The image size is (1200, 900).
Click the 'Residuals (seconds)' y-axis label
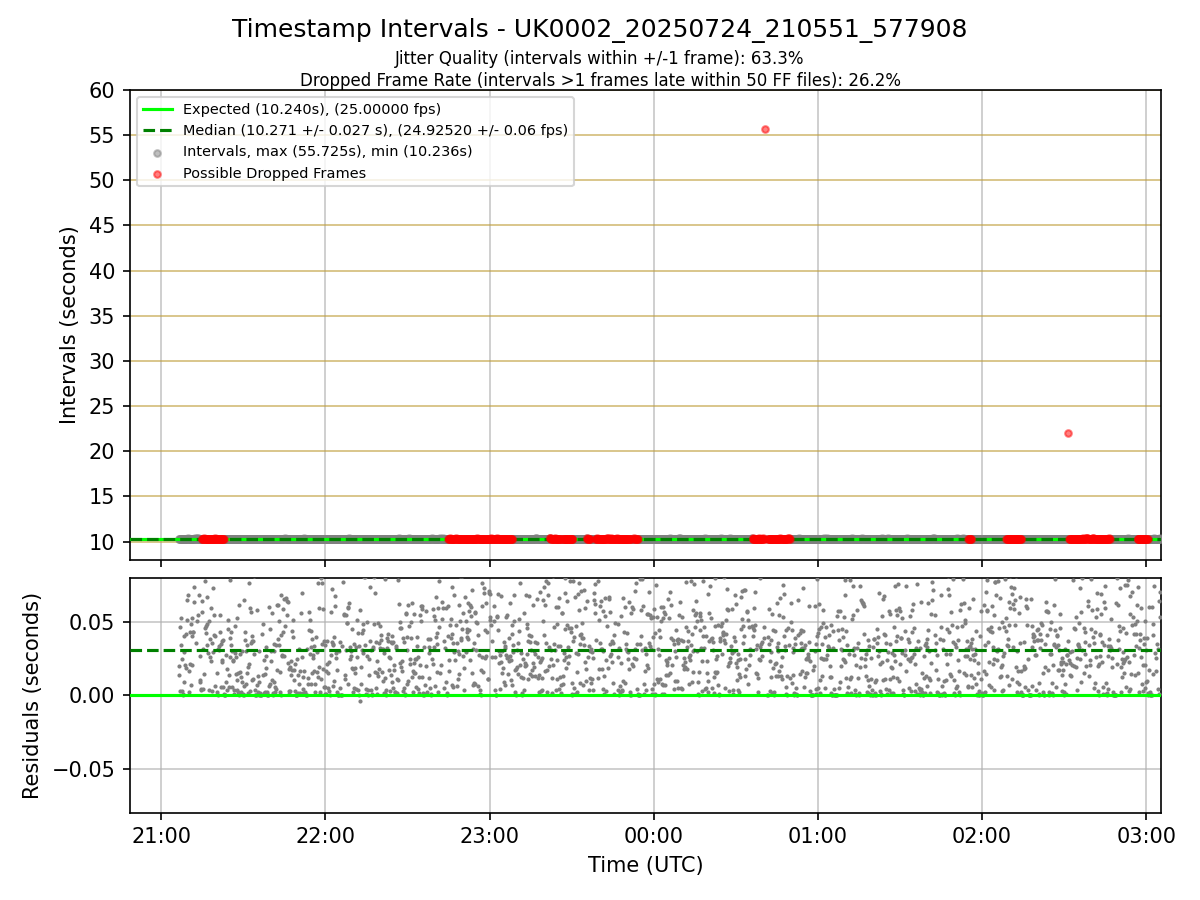[x=32, y=696]
